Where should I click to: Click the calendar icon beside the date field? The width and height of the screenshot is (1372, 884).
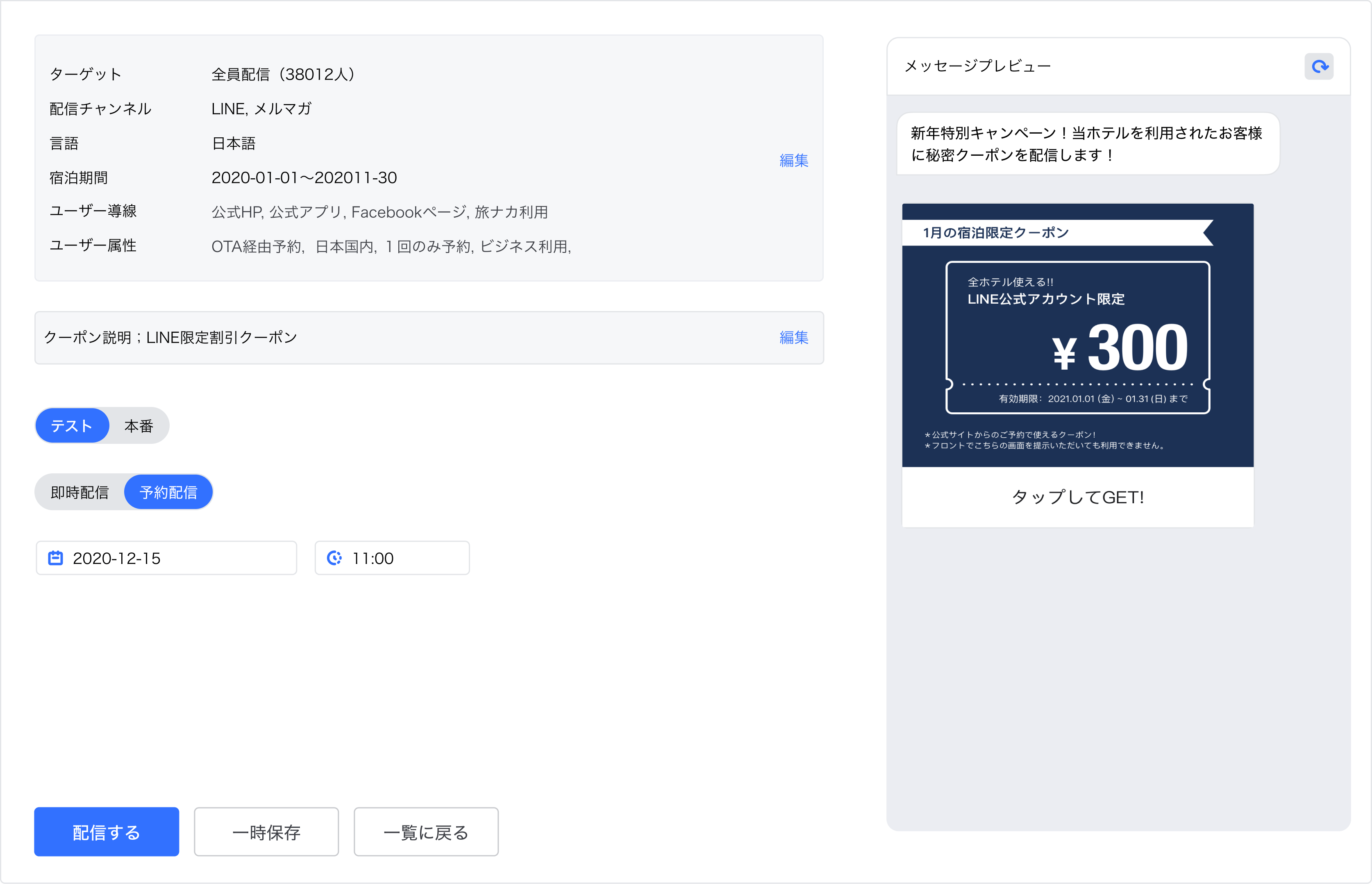click(56, 557)
